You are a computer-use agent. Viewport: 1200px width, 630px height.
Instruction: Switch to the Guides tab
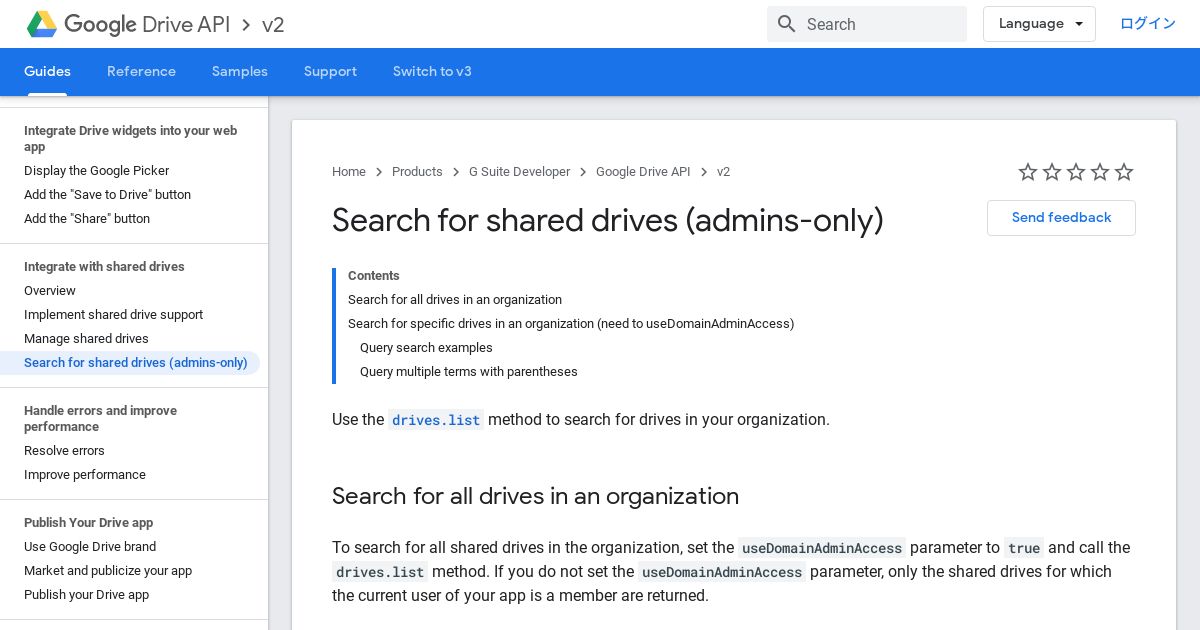point(47,72)
